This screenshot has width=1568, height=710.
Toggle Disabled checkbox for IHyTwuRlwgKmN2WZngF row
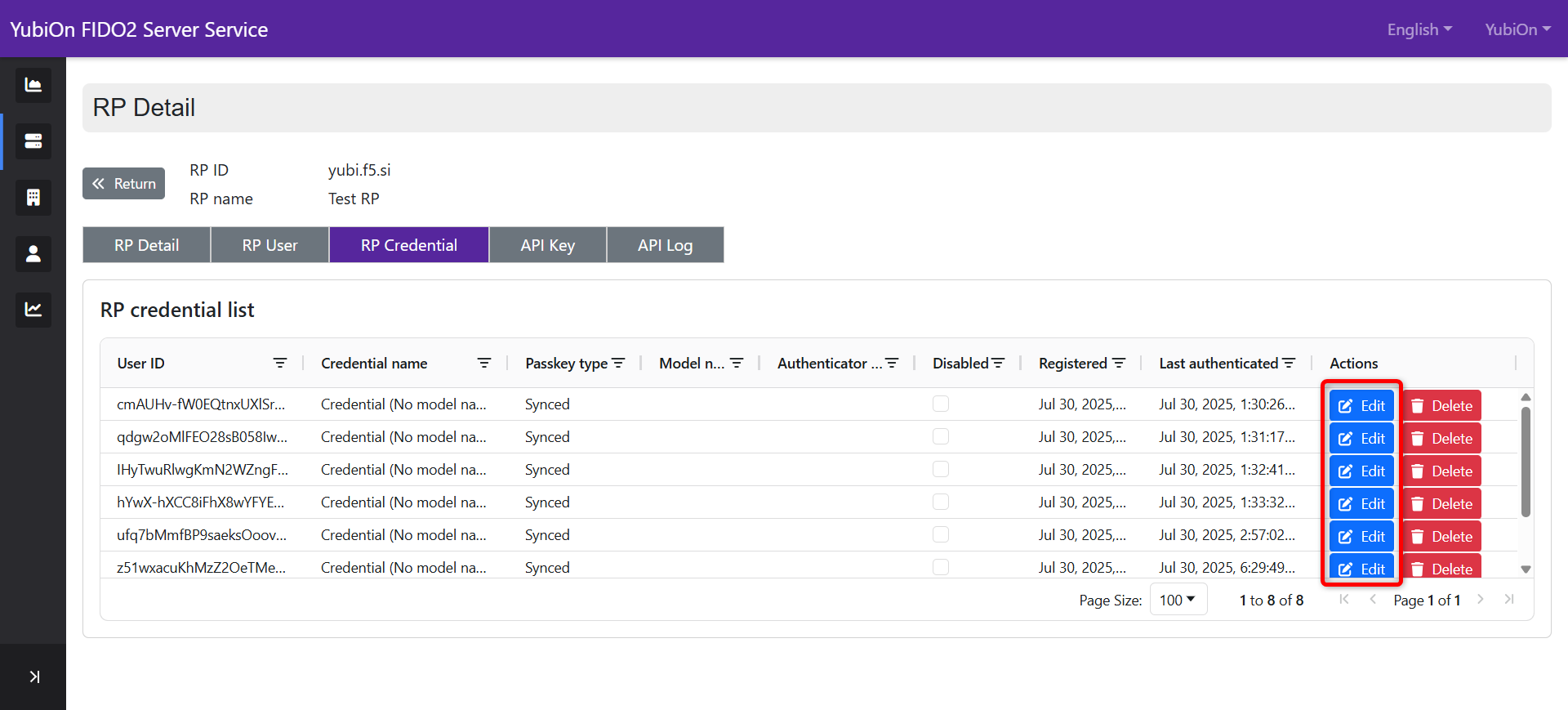[941, 469]
